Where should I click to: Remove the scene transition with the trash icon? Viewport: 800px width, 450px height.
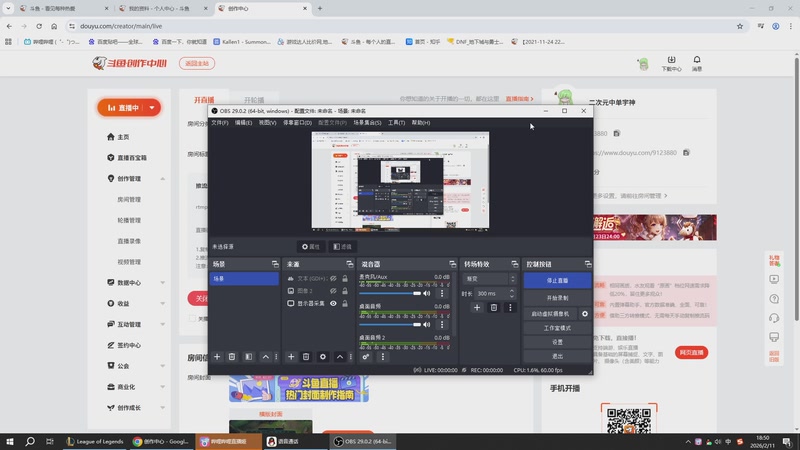493,308
